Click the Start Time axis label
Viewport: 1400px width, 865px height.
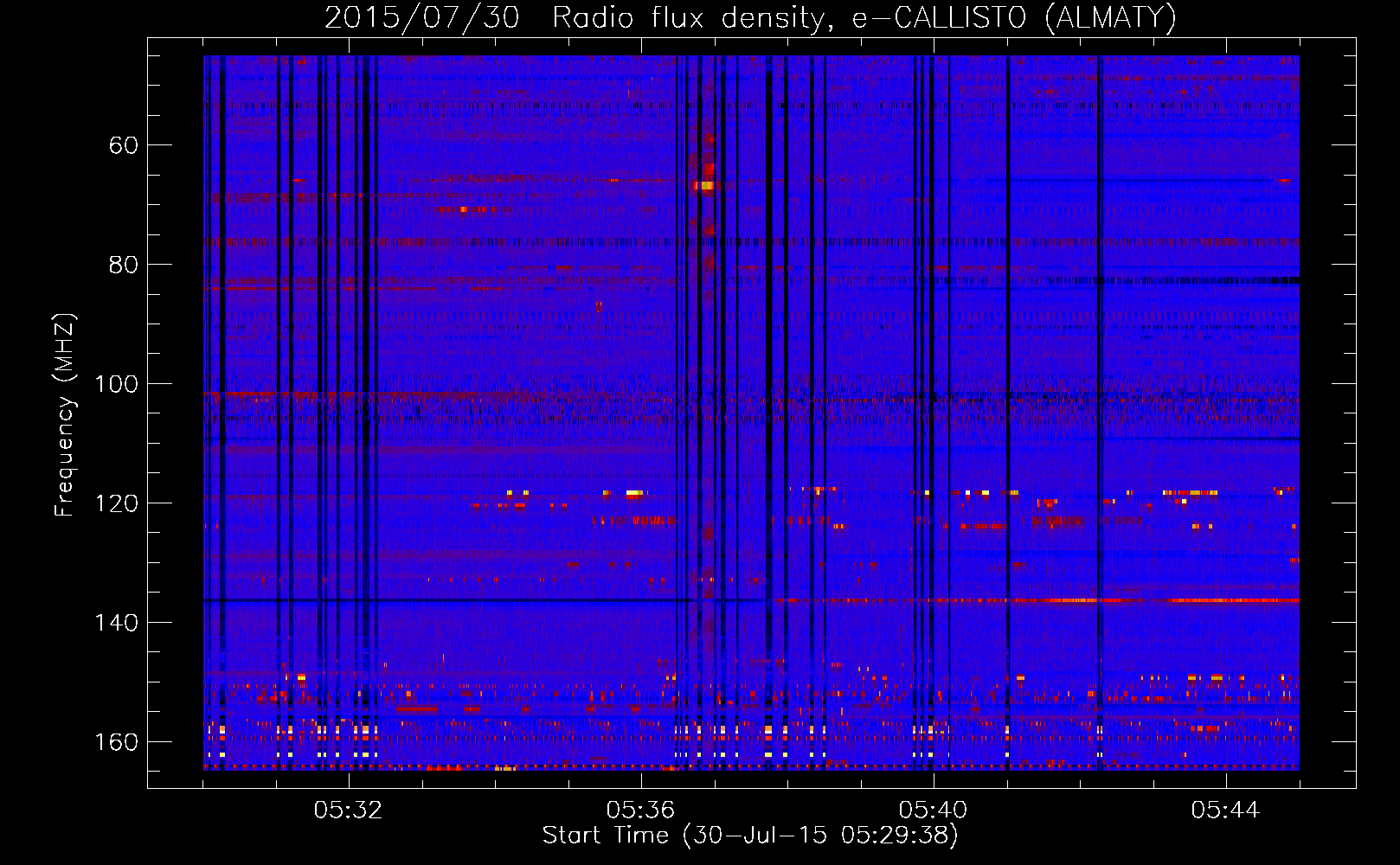click(750, 836)
